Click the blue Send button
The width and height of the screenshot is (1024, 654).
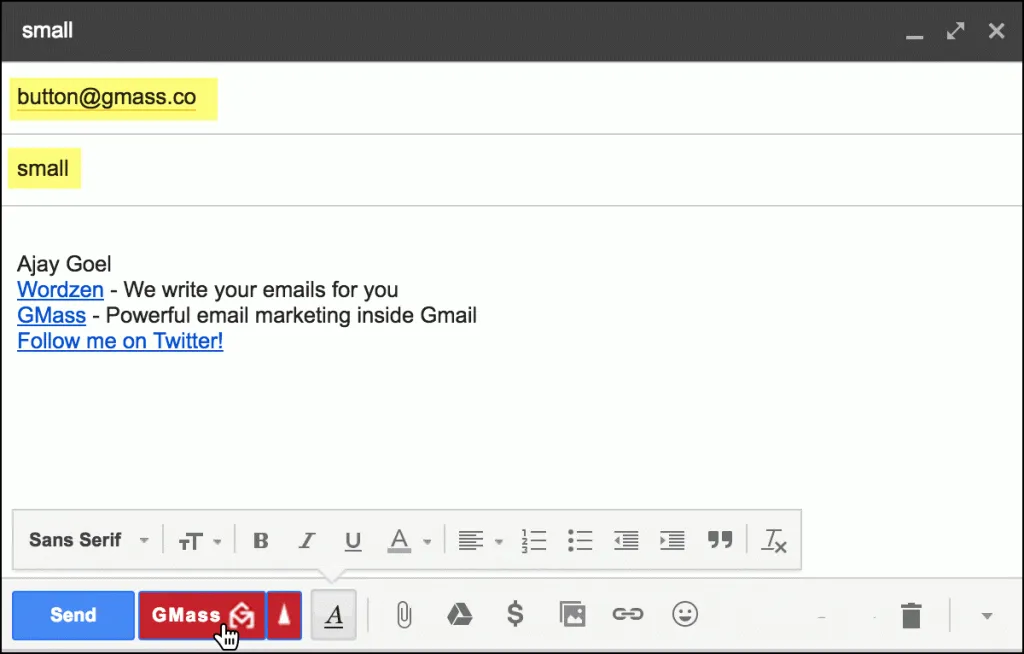pyautogui.click(x=73, y=615)
